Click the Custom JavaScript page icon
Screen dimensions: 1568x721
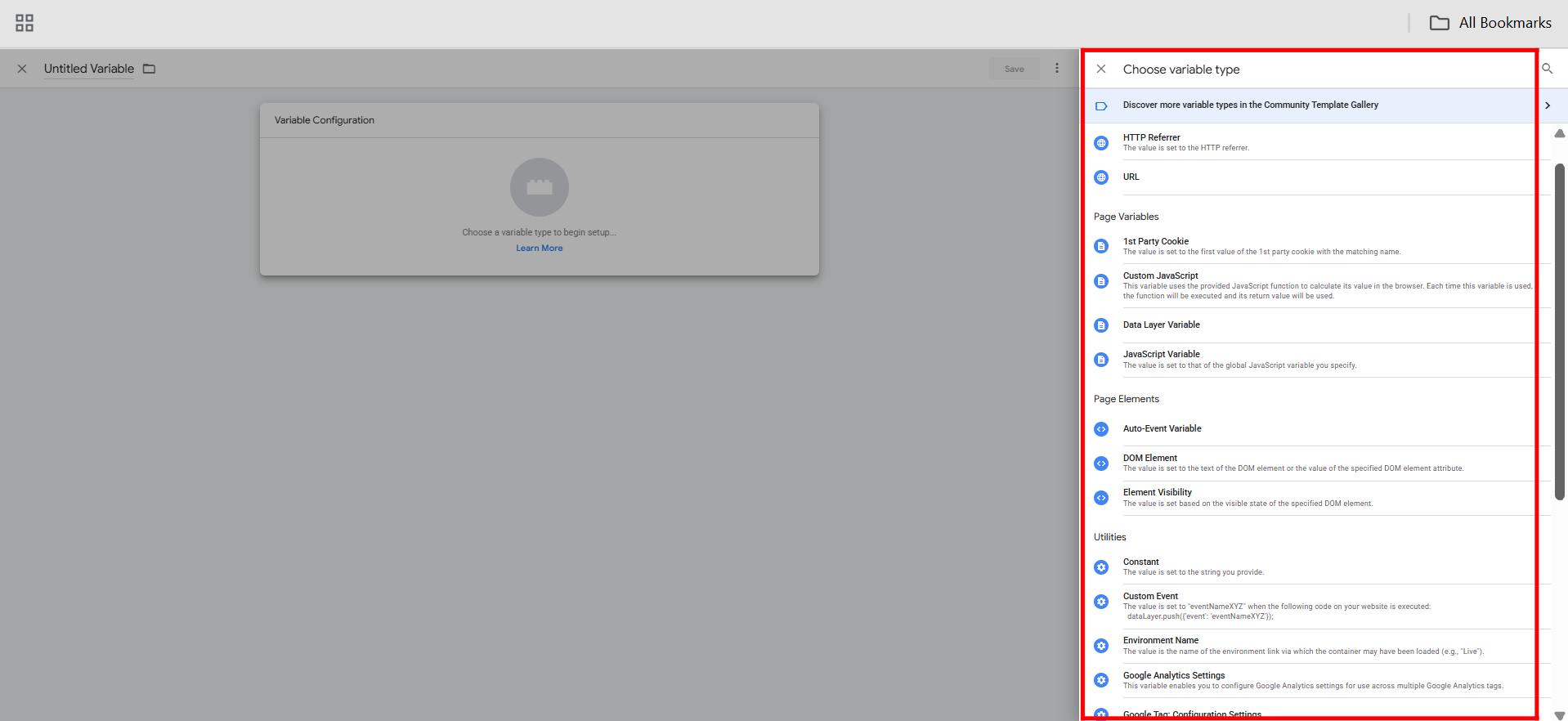coord(1101,281)
